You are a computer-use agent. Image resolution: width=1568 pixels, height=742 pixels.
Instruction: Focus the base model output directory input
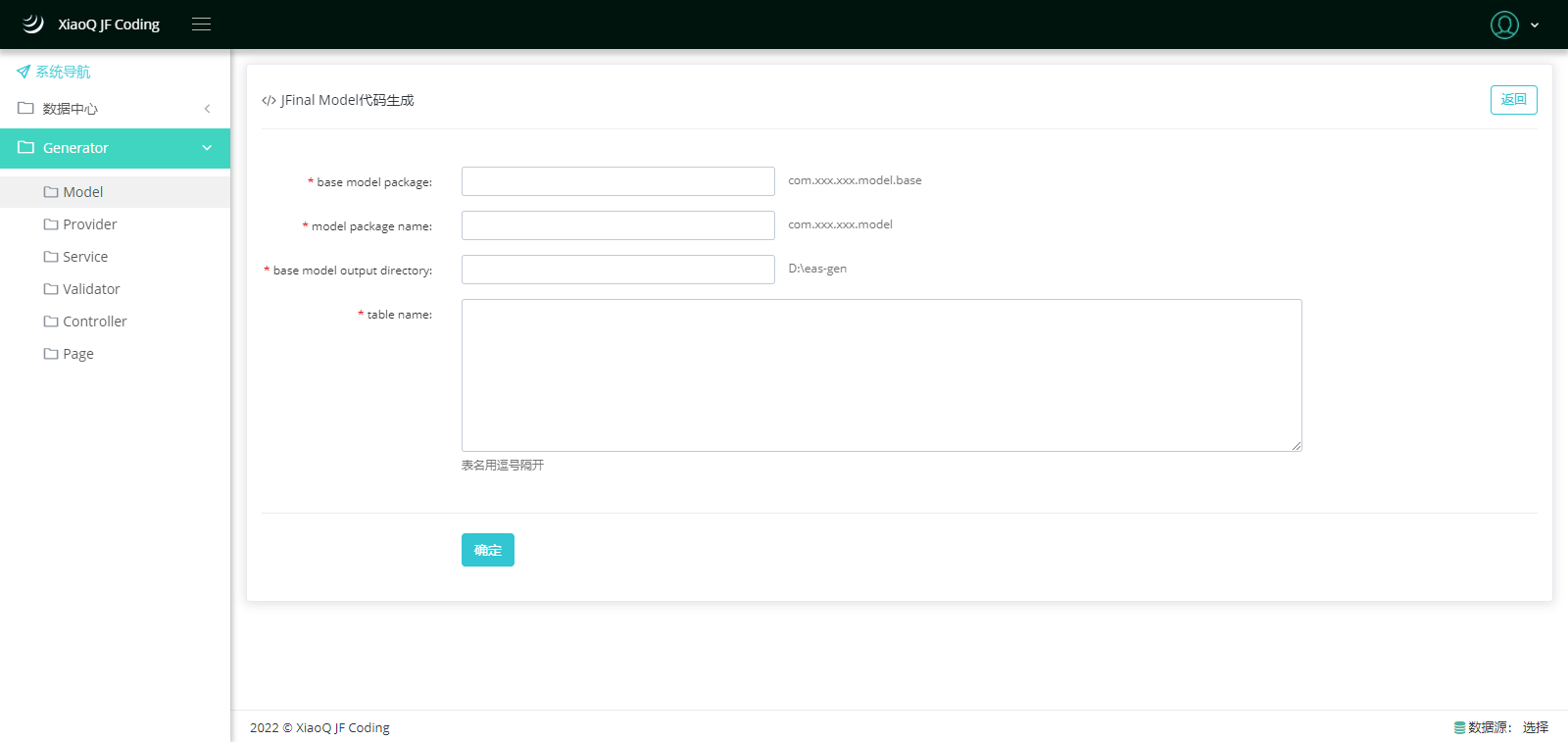[x=618, y=270]
